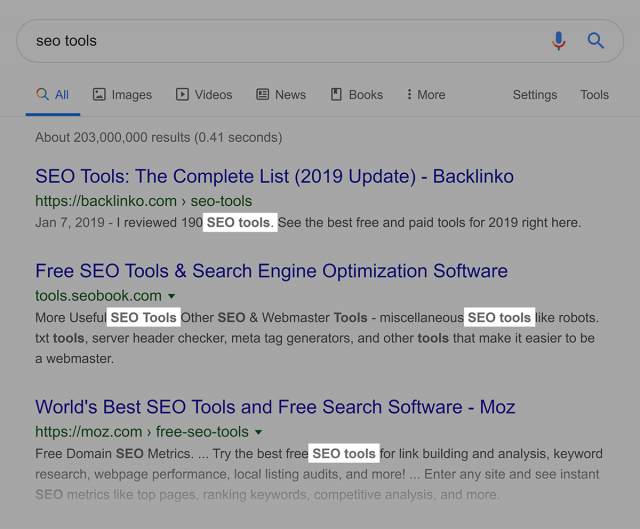Open World's Best SEO Tools Moz result

tap(275, 407)
